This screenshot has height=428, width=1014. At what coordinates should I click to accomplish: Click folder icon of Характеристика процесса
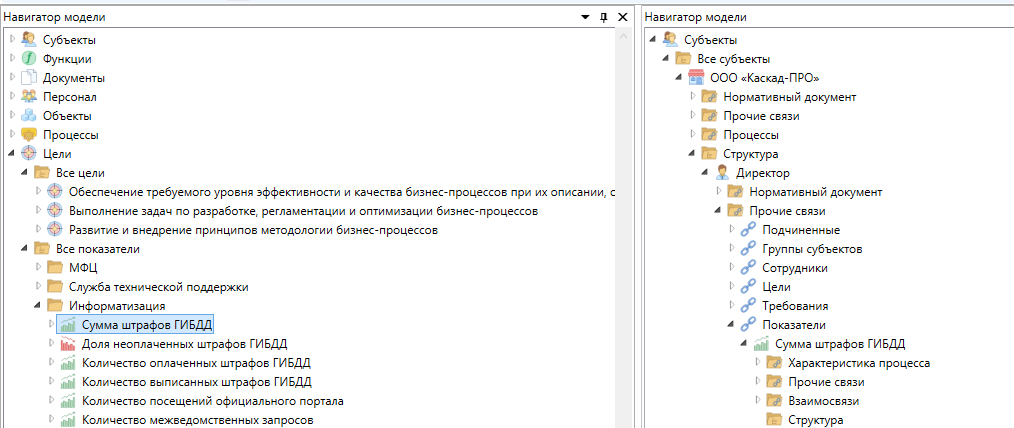(x=774, y=363)
